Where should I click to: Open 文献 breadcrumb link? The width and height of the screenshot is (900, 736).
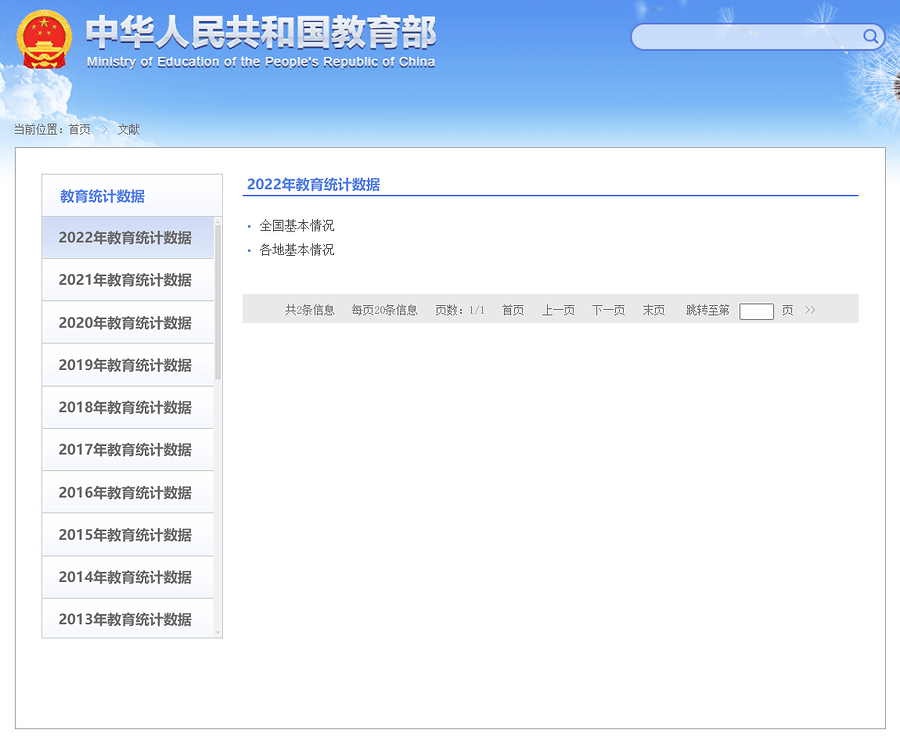(x=128, y=129)
